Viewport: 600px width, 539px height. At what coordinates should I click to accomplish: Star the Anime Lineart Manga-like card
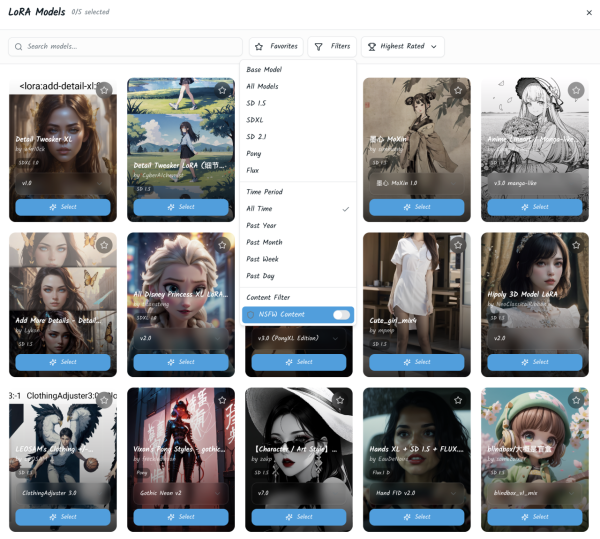(576, 90)
